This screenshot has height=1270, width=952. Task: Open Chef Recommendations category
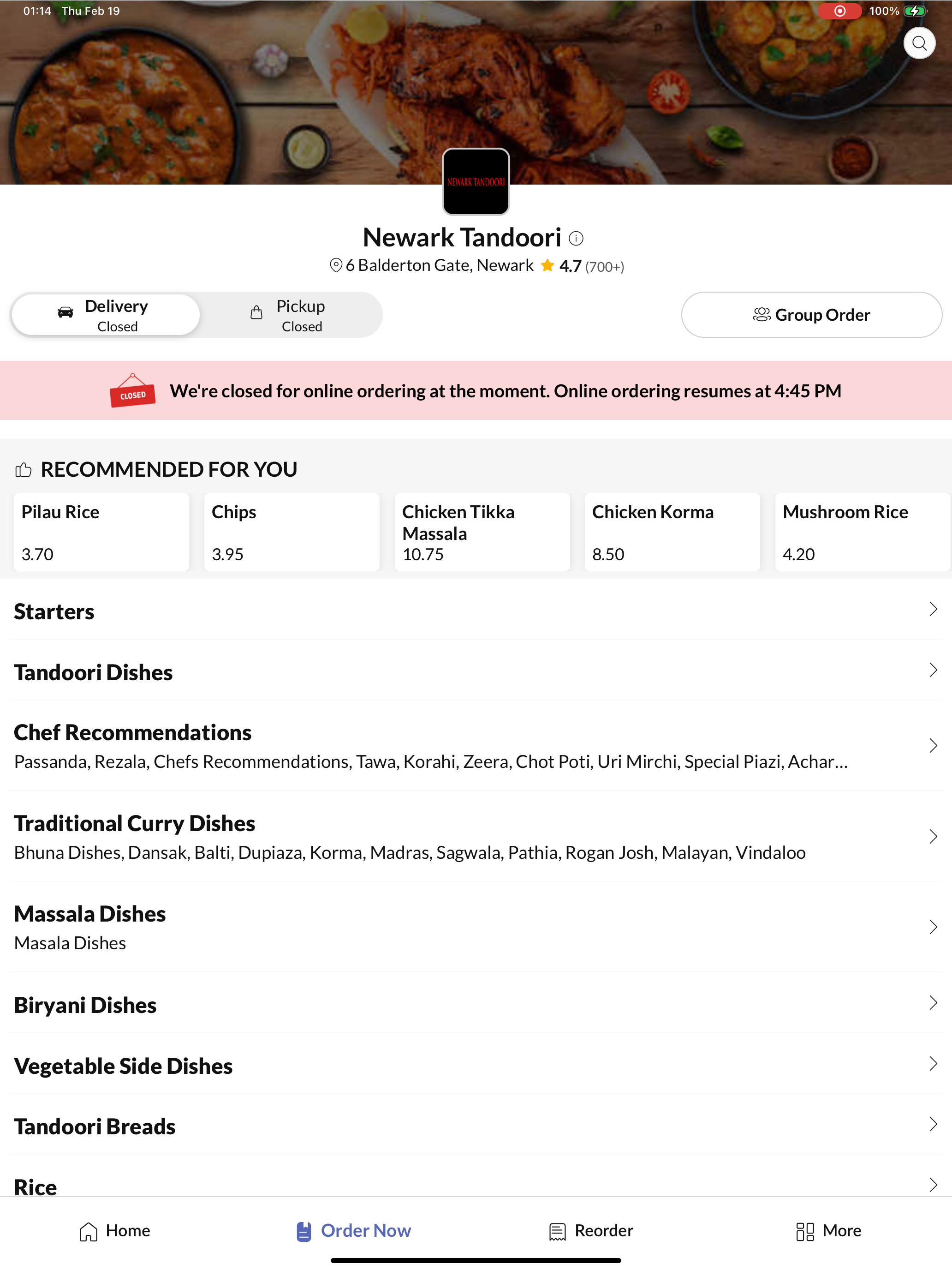tap(476, 745)
